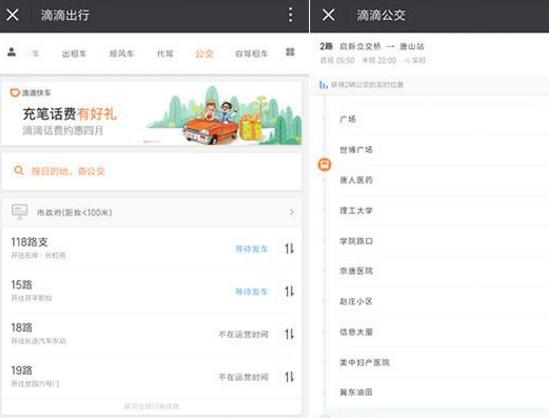
Task: Tap the realtime bus location notice bar
Action: tap(431, 85)
